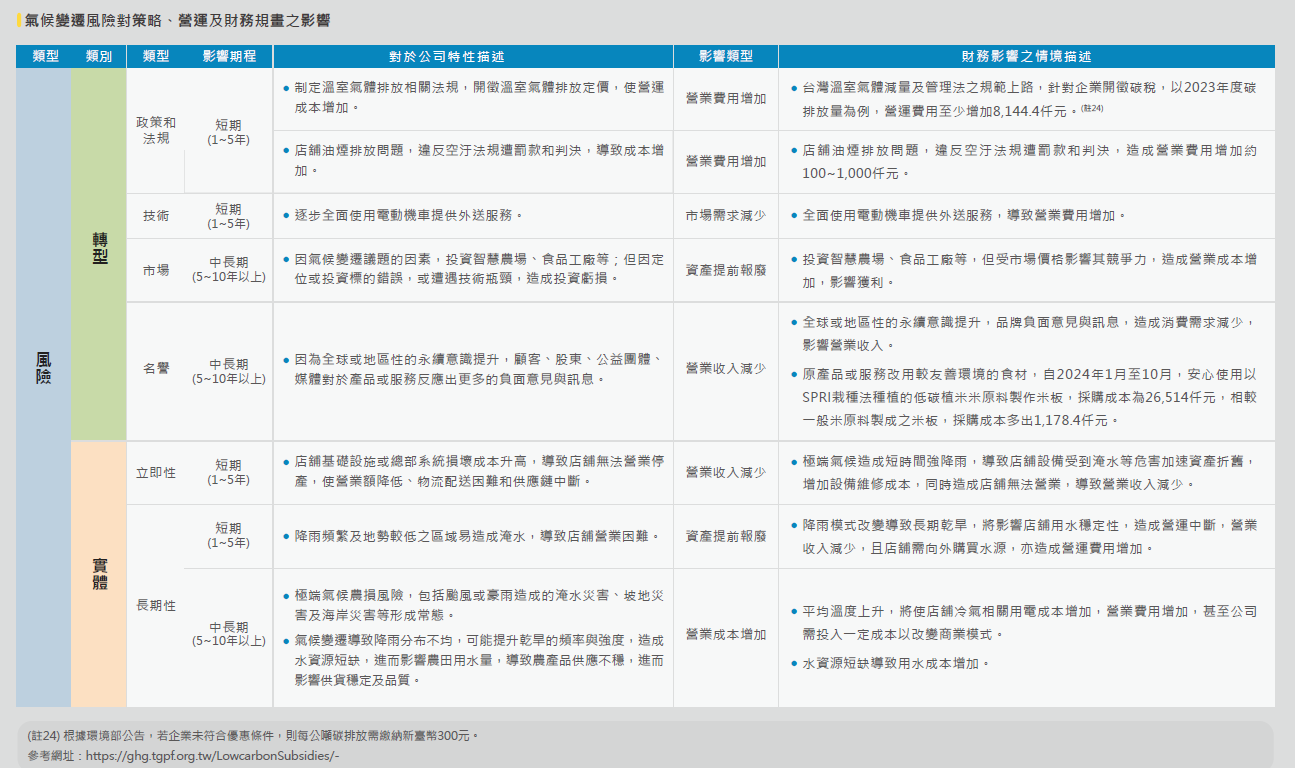The height and width of the screenshot is (768, 1295).
Task: Select the blue 風險 category cell
Action: (x=43, y=368)
